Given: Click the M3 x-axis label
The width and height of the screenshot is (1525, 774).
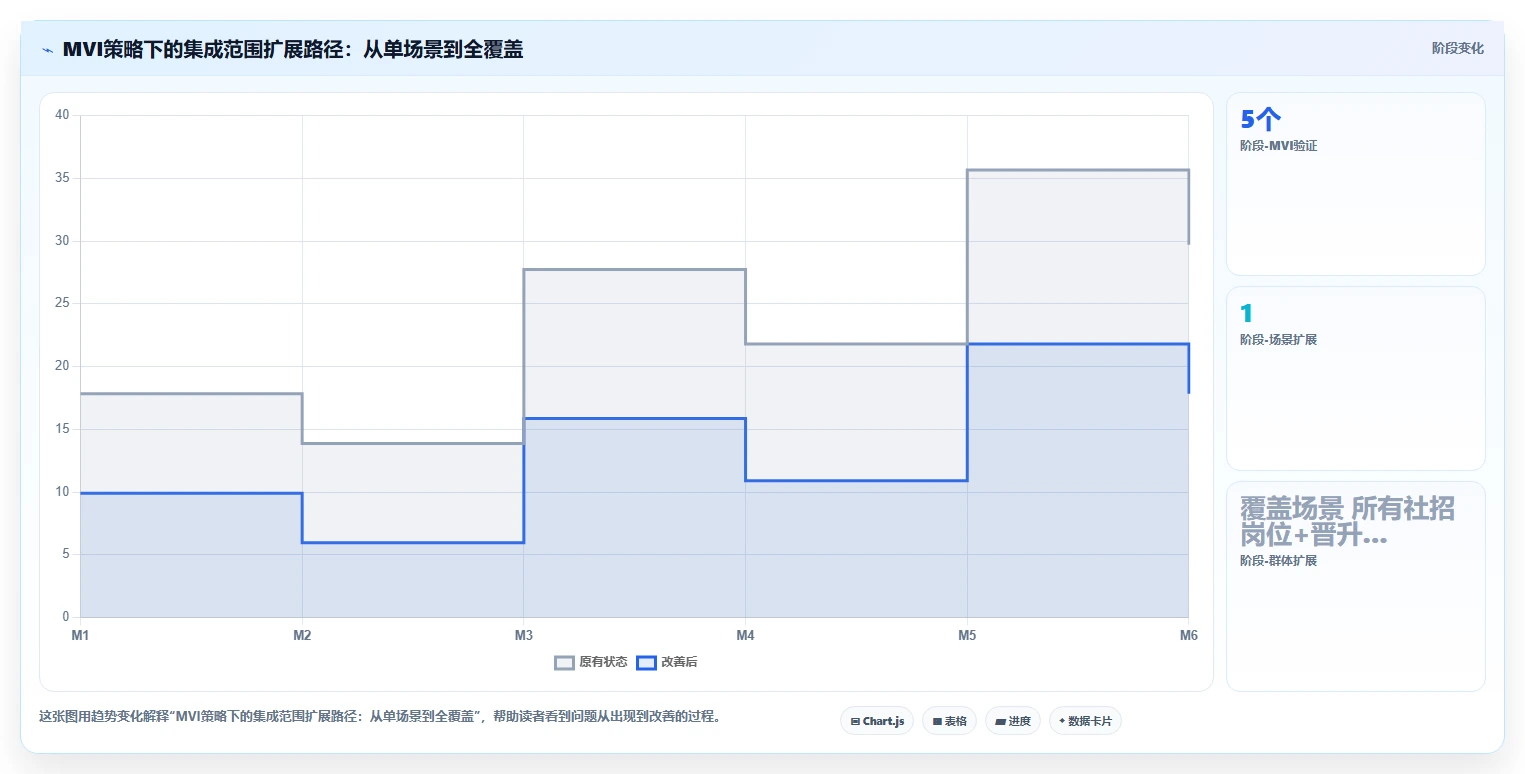Looking at the screenshot, I should coord(523,635).
